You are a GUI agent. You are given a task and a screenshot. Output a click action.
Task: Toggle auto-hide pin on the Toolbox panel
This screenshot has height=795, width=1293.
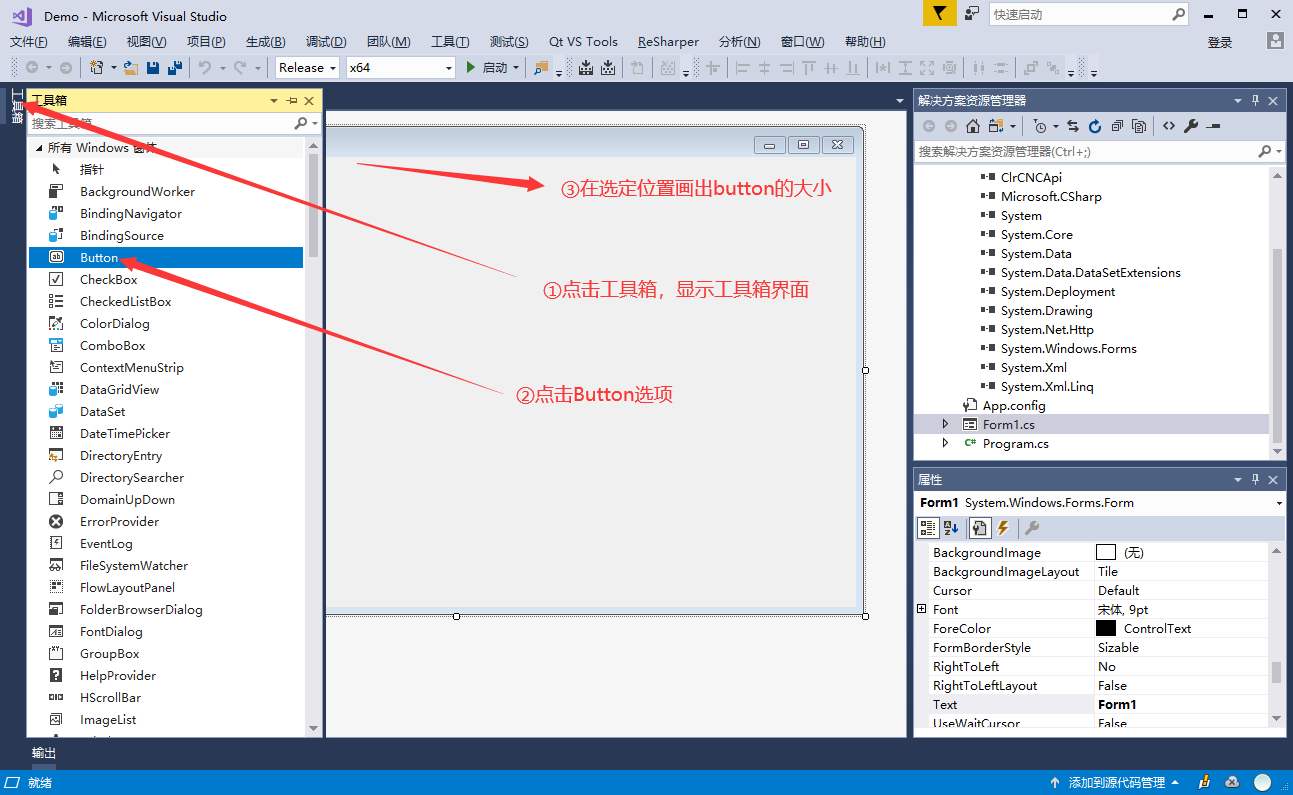(x=292, y=101)
